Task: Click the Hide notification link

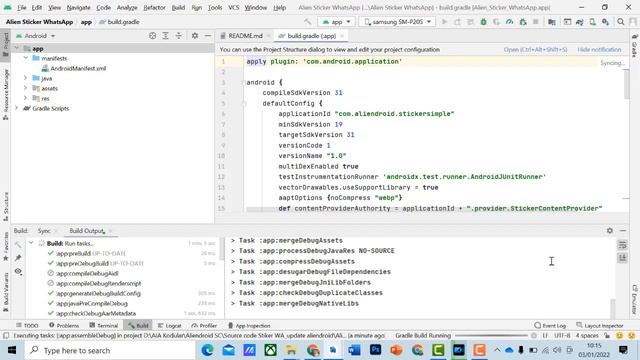Action: point(599,49)
